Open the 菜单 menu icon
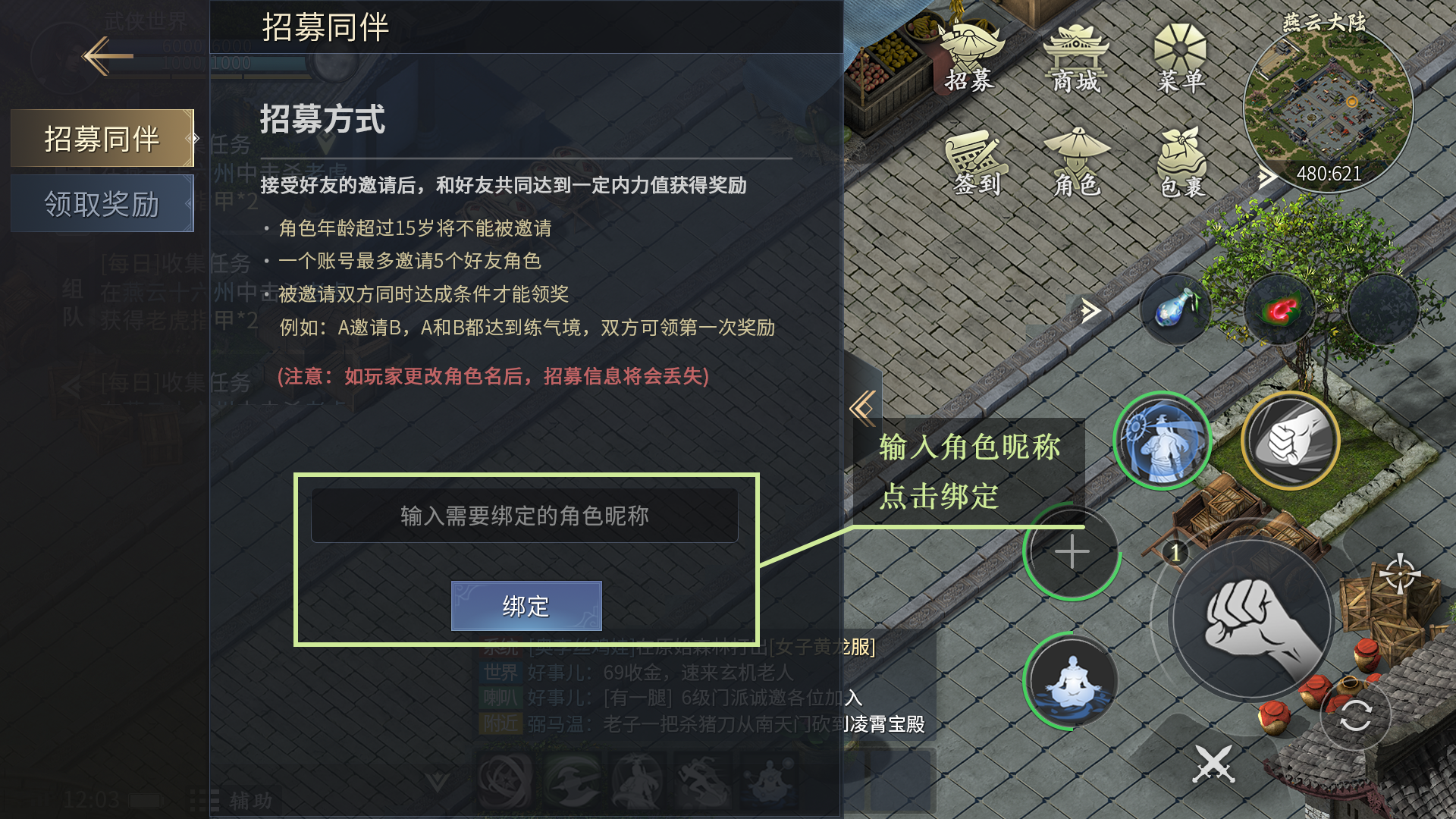Screen dimensions: 1456x819 pos(1180,58)
